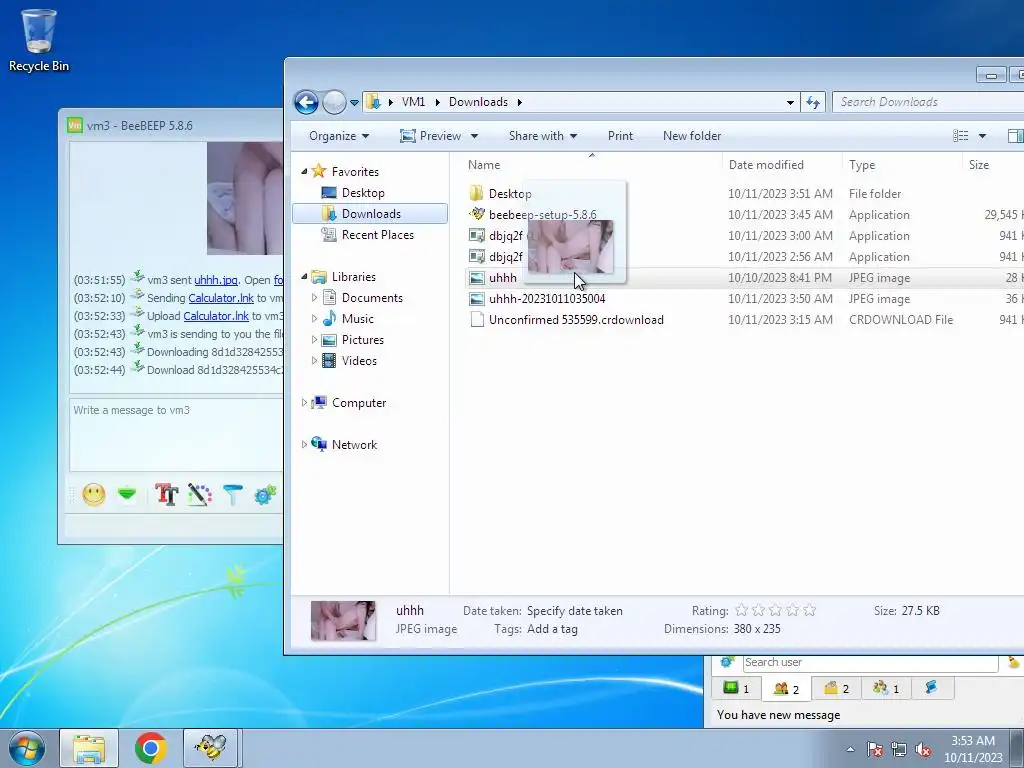Switch to BeeBEEP users tab showing 2
1024x768 pixels.
[x=786, y=688]
